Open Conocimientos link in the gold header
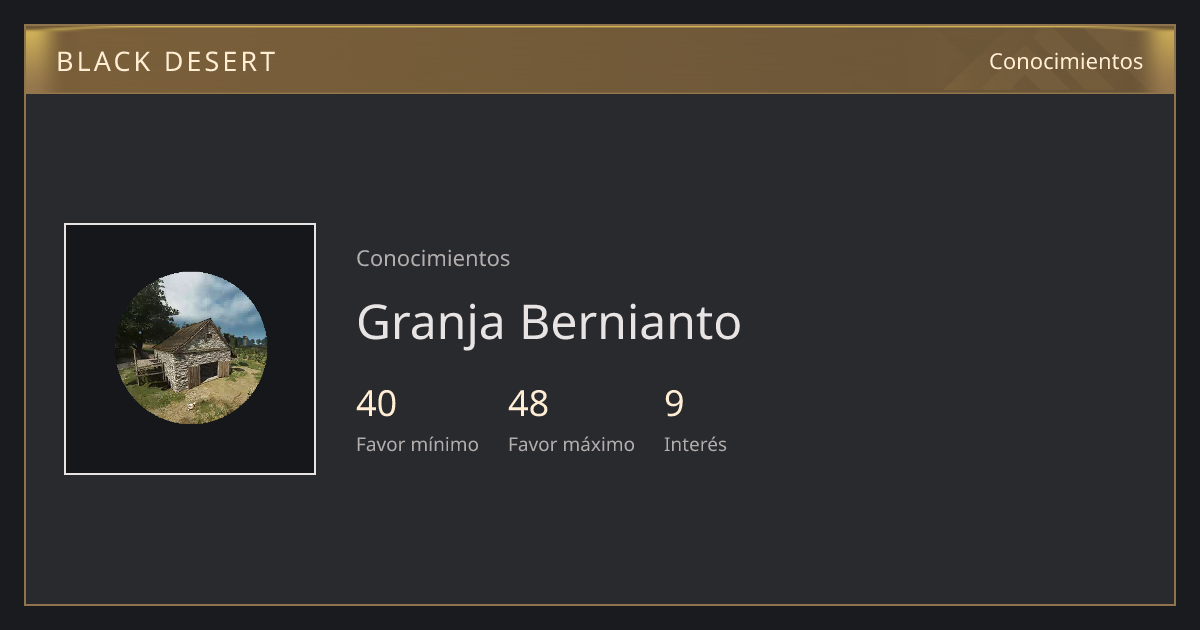Image resolution: width=1200 pixels, height=630 pixels. coord(1066,61)
